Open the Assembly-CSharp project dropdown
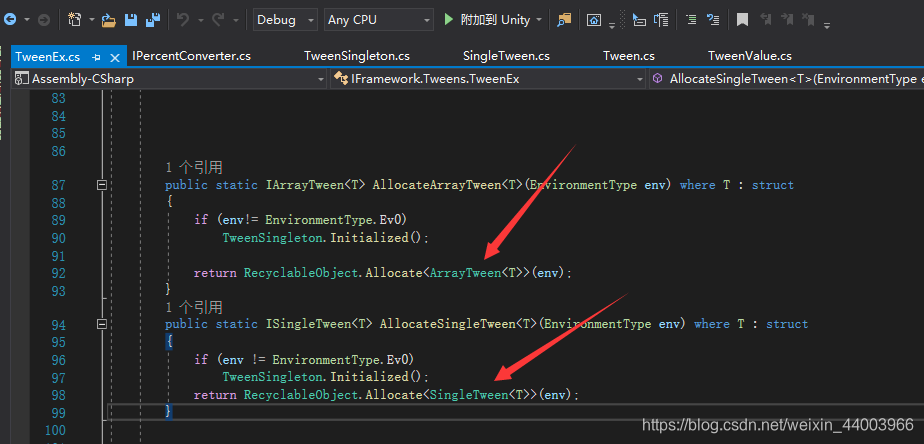Screen dimensions: 924x444 pos(169,78)
